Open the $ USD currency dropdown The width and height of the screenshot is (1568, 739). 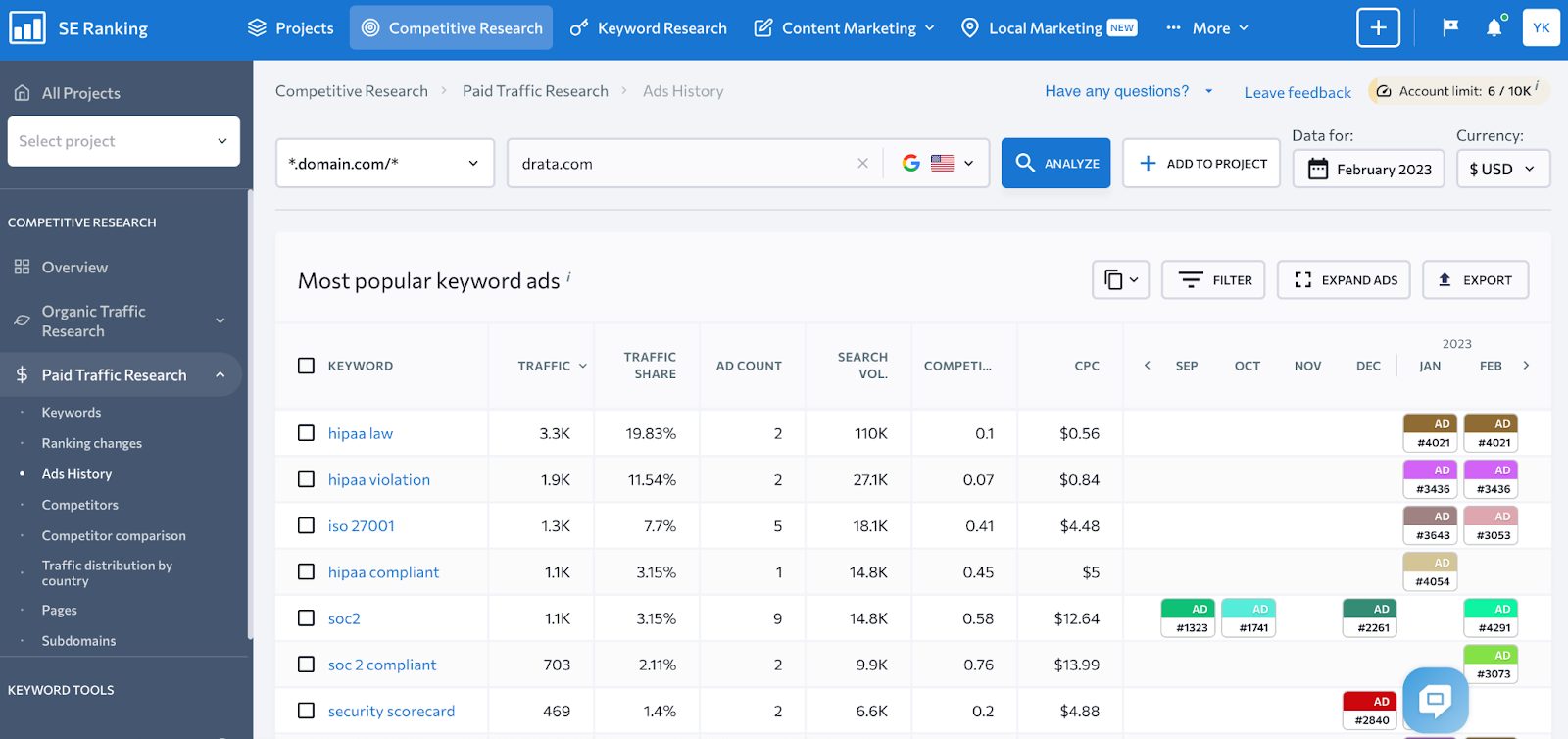coord(1502,169)
